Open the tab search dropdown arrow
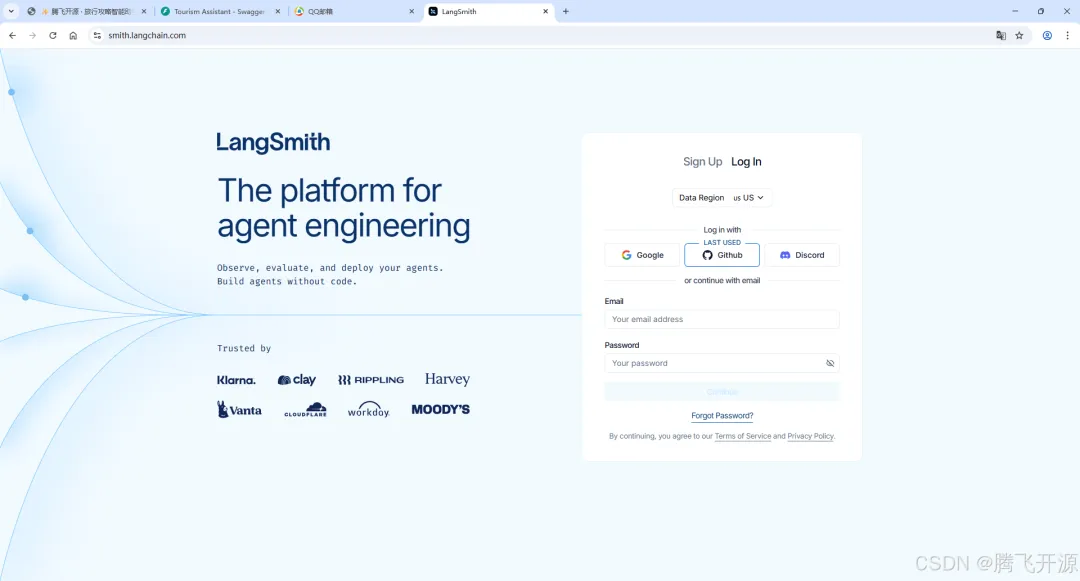This screenshot has width=1080, height=581. [x=11, y=11]
